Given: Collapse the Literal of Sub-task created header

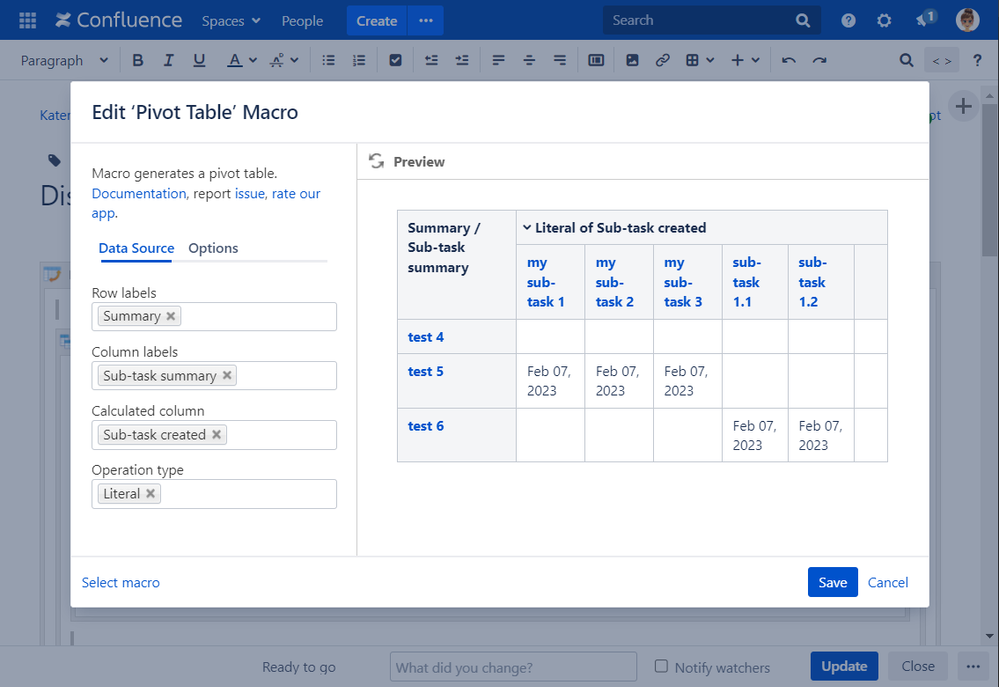Looking at the screenshot, I should click(527, 228).
